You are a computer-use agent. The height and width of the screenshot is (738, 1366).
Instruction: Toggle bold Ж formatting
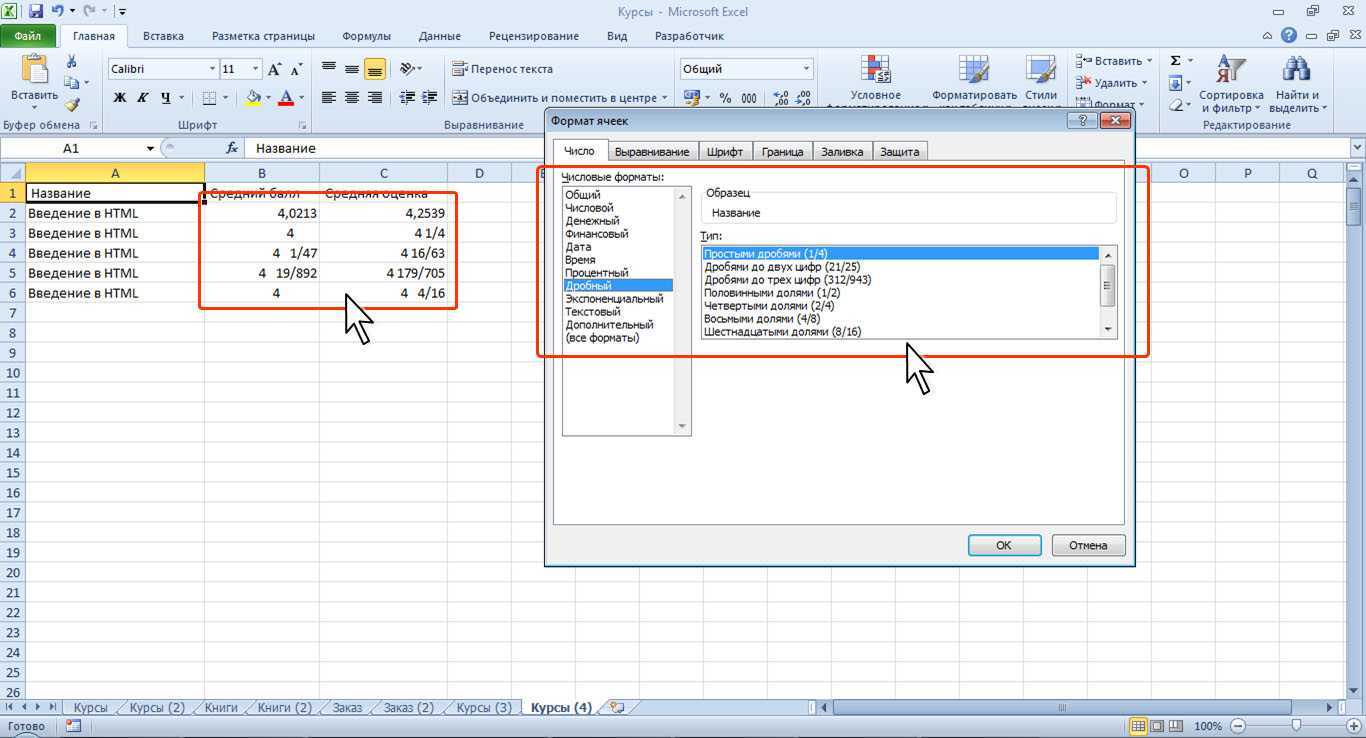tap(120, 98)
